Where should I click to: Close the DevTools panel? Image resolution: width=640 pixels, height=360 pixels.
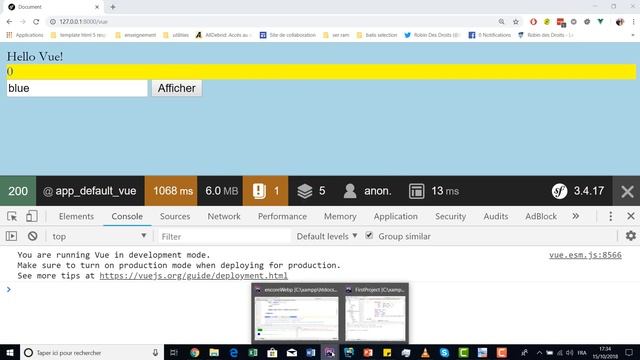click(x=631, y=216)
